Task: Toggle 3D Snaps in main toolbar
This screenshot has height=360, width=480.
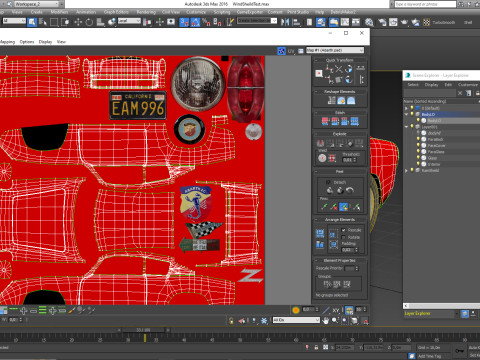Action: (184, 22)
